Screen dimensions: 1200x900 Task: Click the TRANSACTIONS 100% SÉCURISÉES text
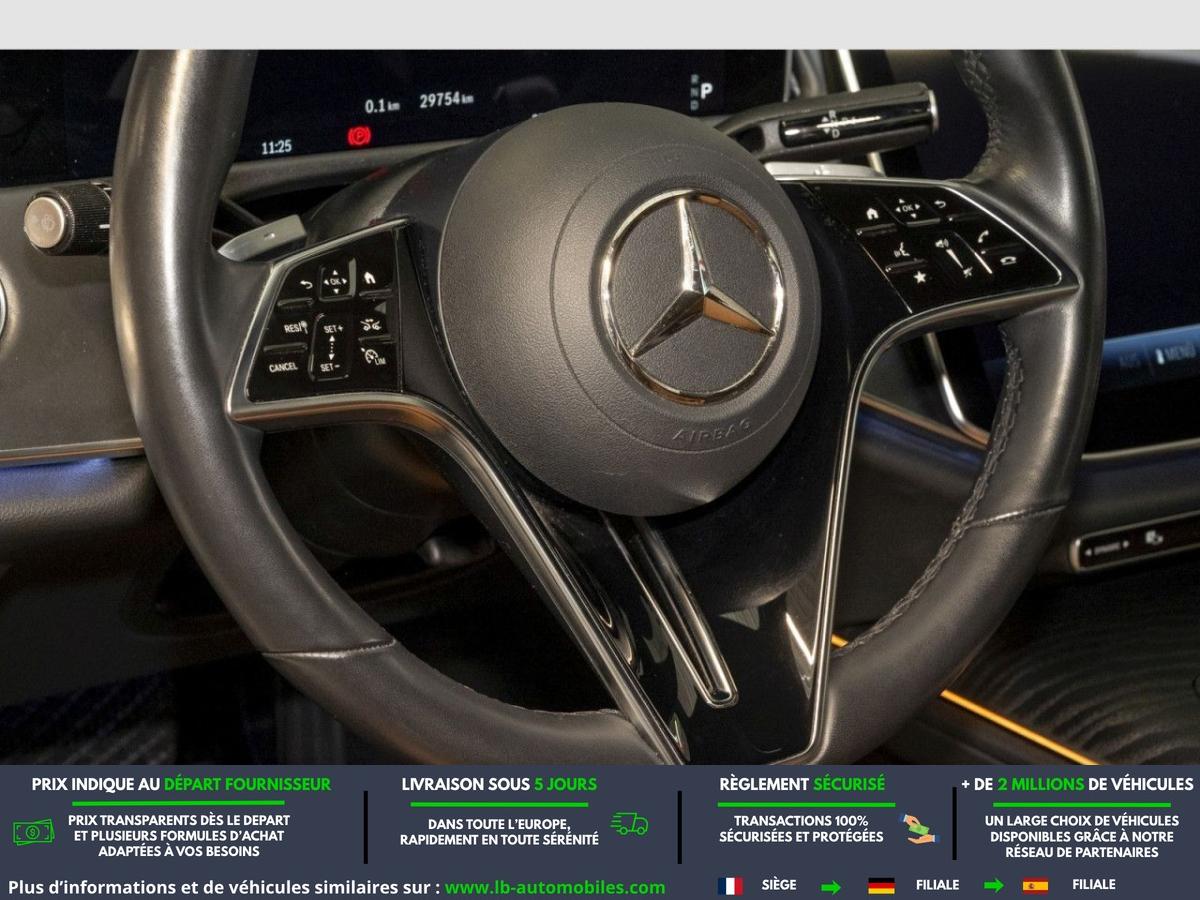click(x=801, y=828)
